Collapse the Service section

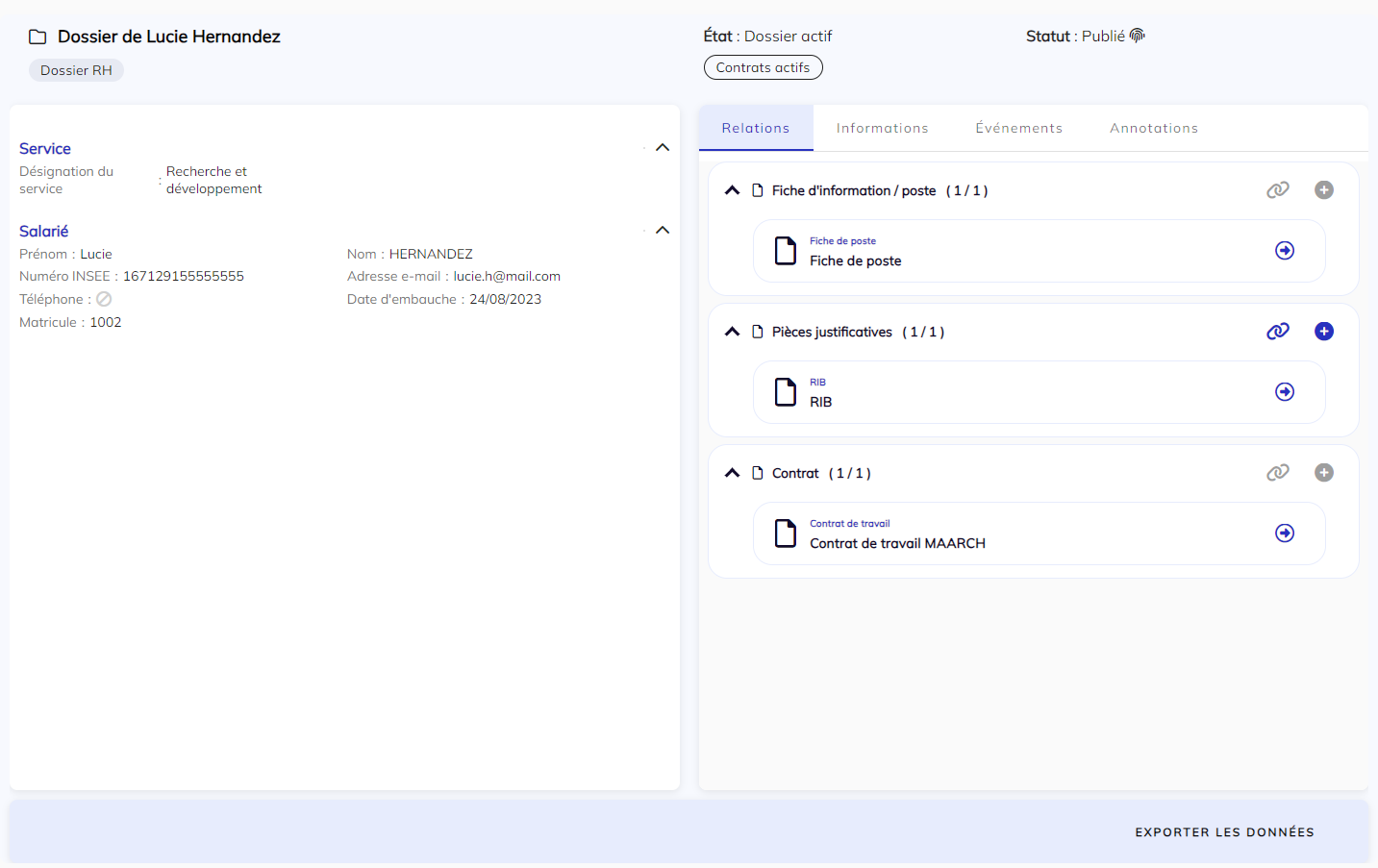663,147
